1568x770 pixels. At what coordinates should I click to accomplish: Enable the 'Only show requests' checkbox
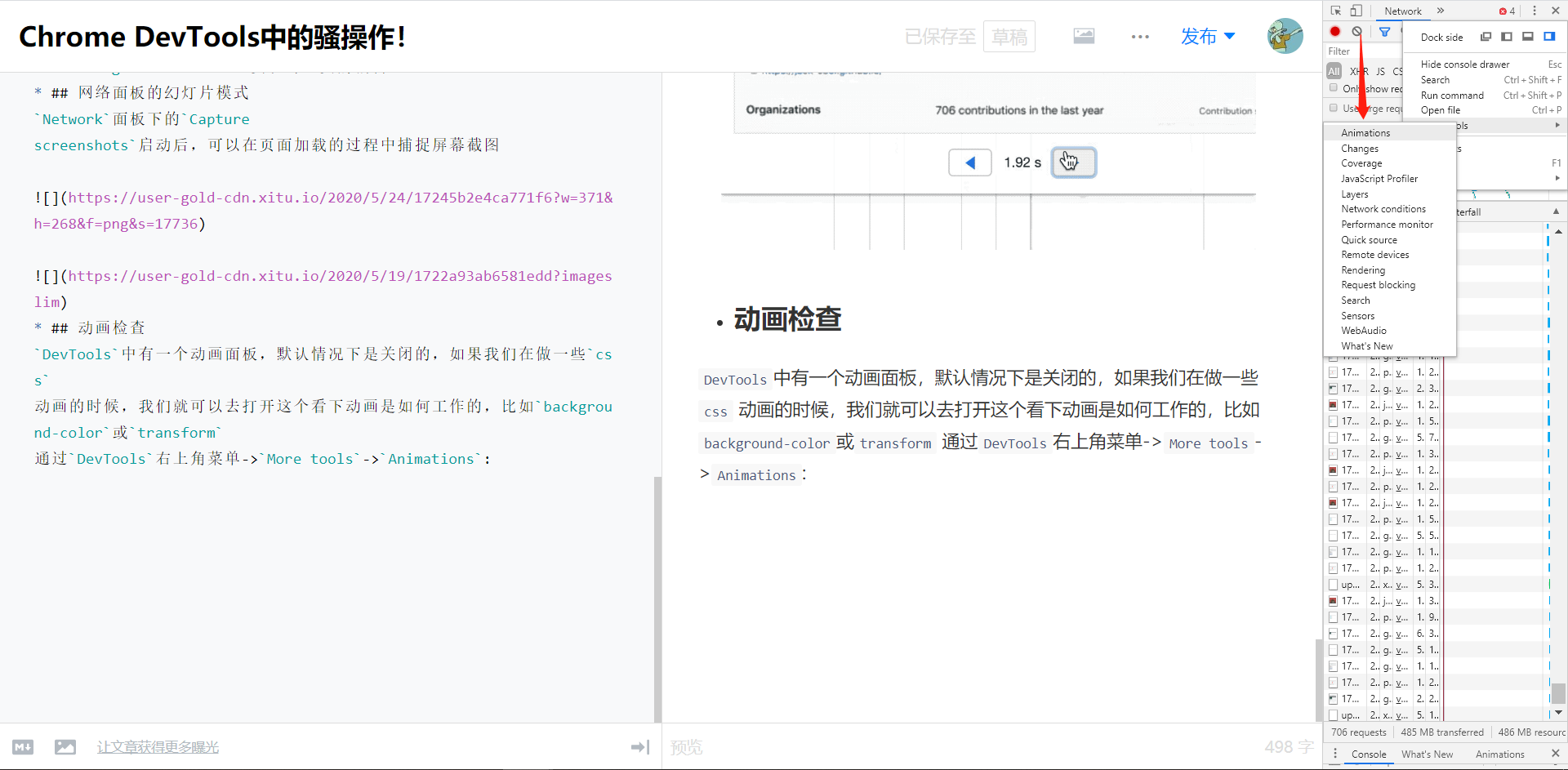pyautogui.click(x=1334, y=88)
